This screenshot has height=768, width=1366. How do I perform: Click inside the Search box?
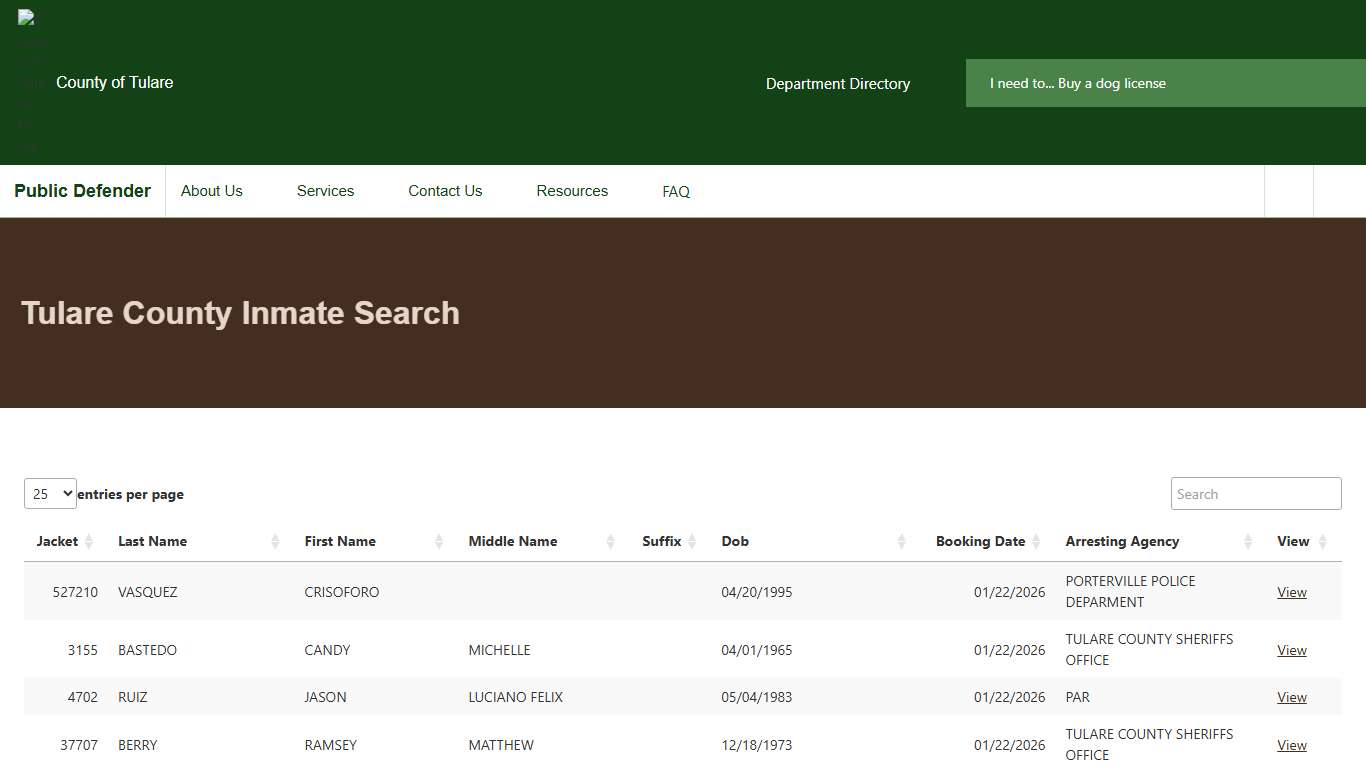(x=1255, y=493)
